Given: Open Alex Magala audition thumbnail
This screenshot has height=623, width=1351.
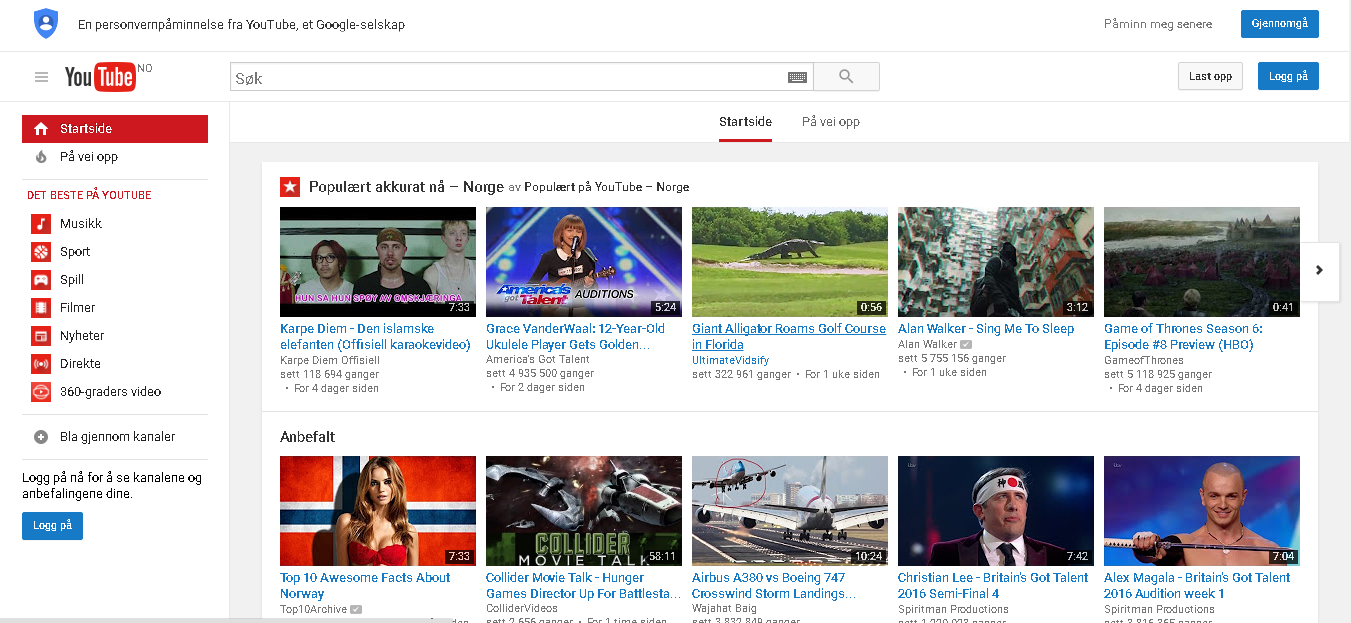Looking at the screenshot, I should [1202, 511].
